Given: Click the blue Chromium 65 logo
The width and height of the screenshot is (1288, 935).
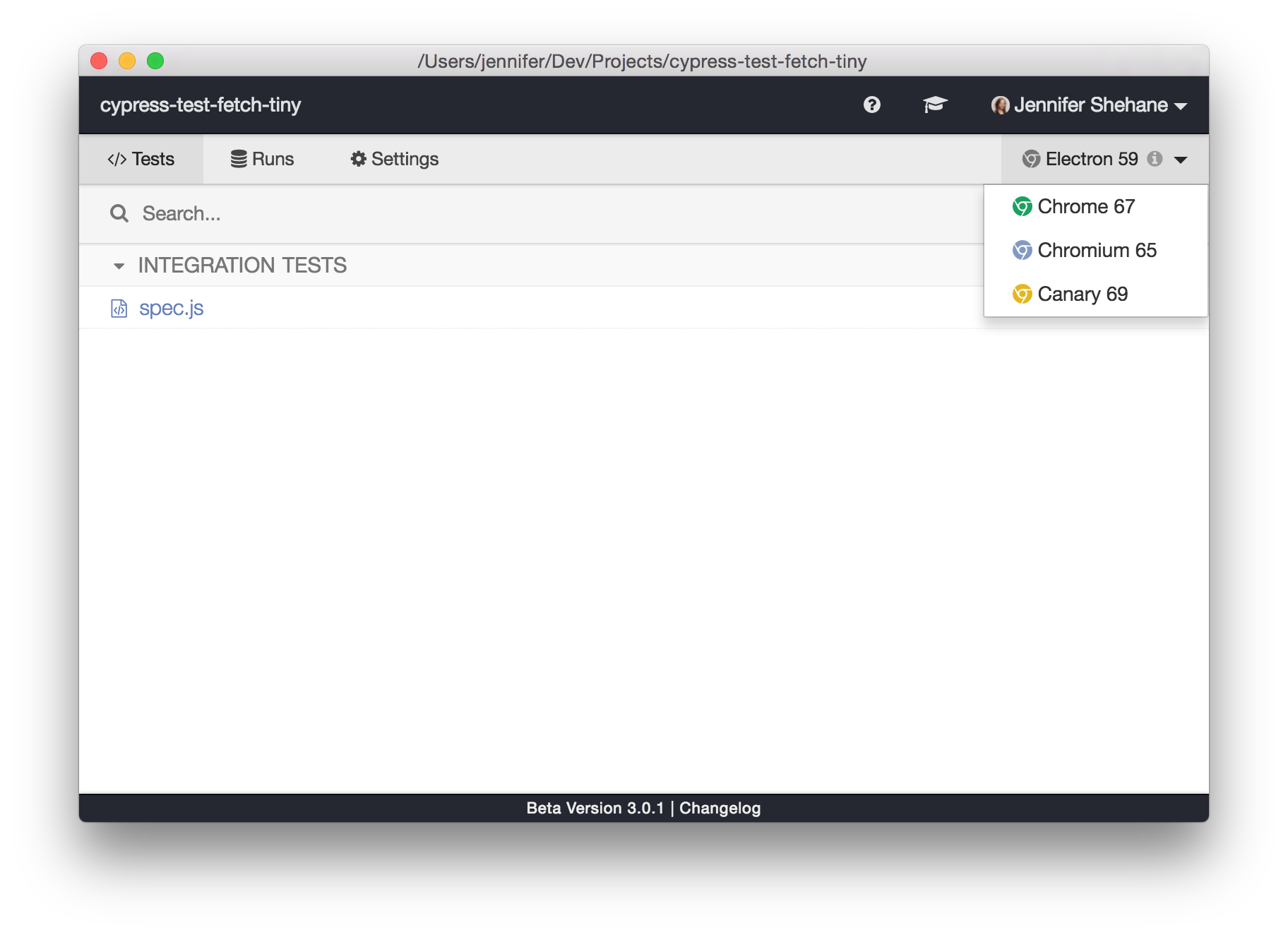Looking at the screenshot, I should tap(1022, 250).
